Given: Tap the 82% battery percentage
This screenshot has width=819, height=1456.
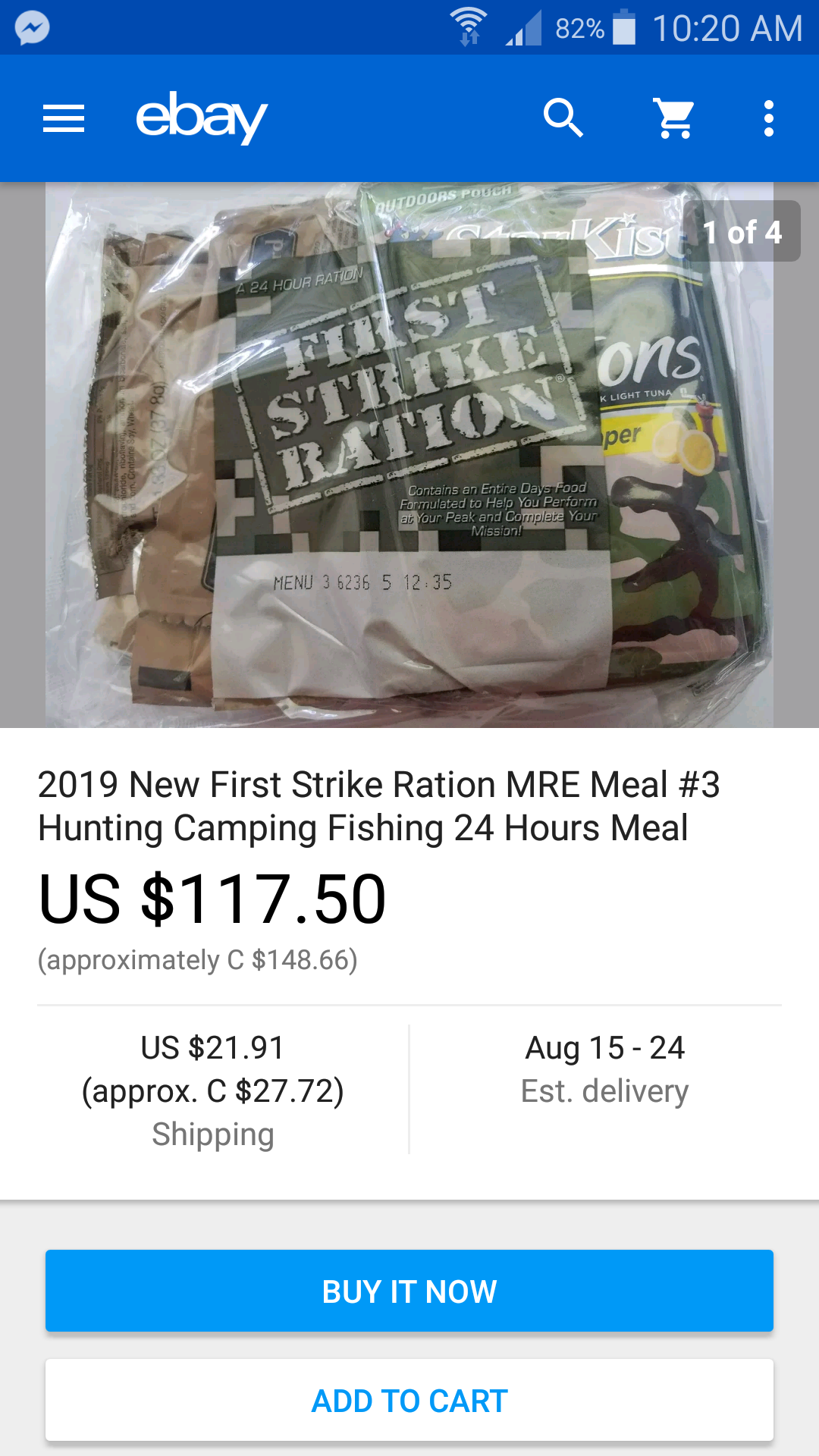Looking at the screenshot, I should [579, 29].
